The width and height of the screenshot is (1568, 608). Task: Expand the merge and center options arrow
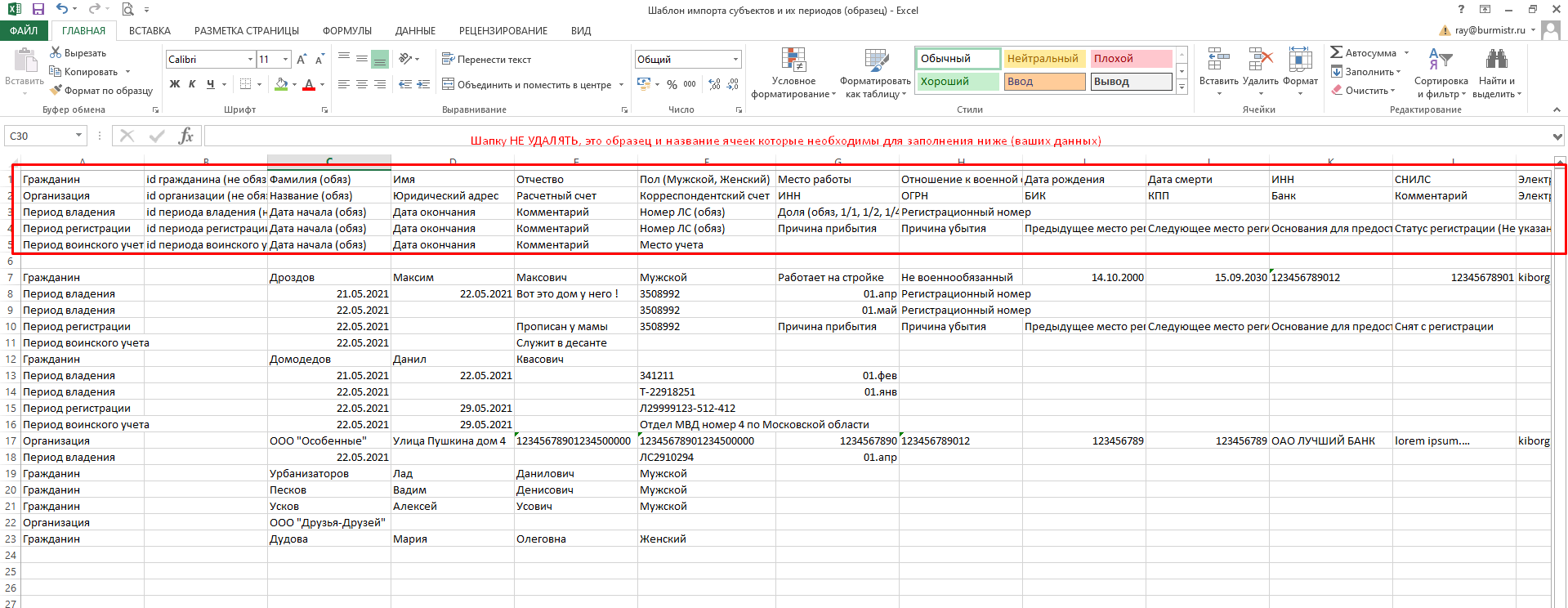tap(622, 84)
